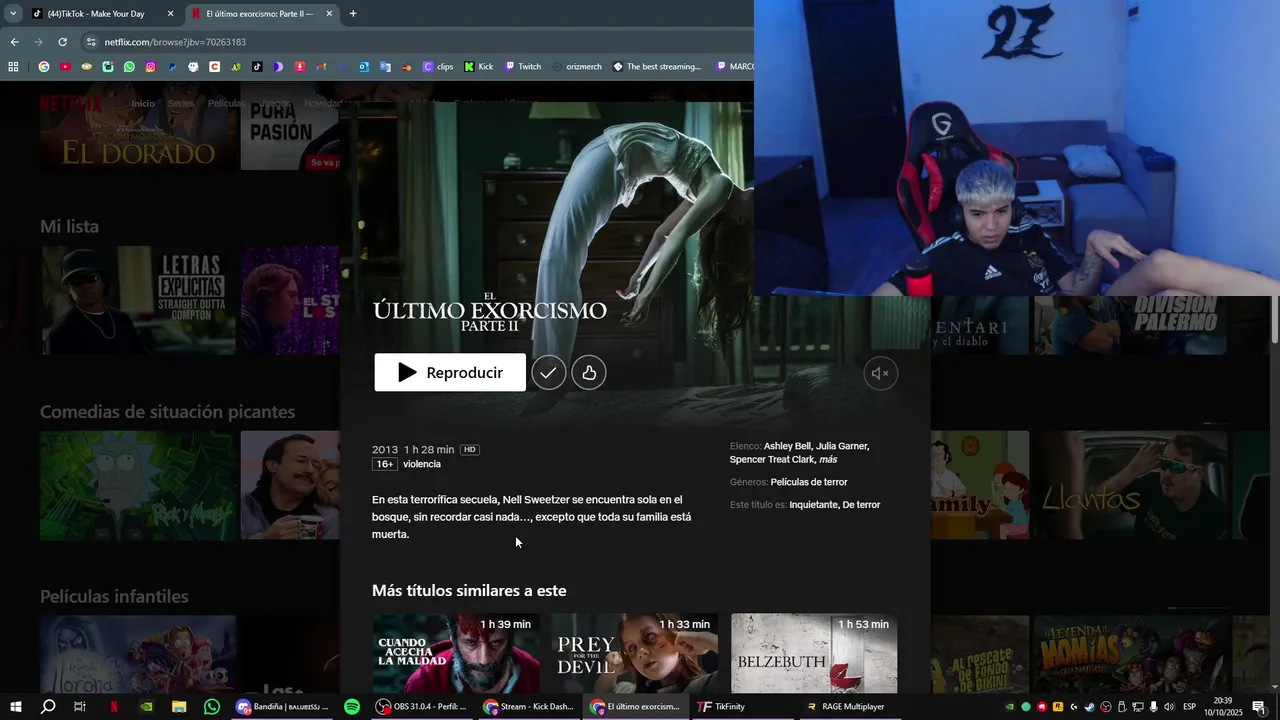Viewport: 1280px width, 720px height.
Task: Open the División Palermo thumbnail
Action: coord(1130,325)
